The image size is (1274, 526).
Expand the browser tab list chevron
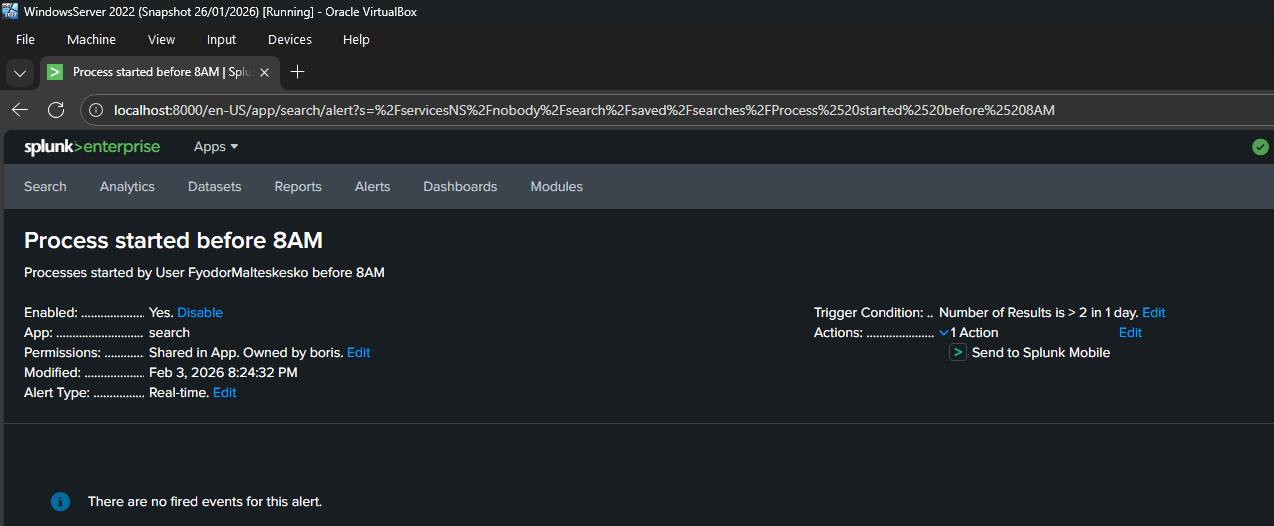pyautogui.click(x=20, y=72)
